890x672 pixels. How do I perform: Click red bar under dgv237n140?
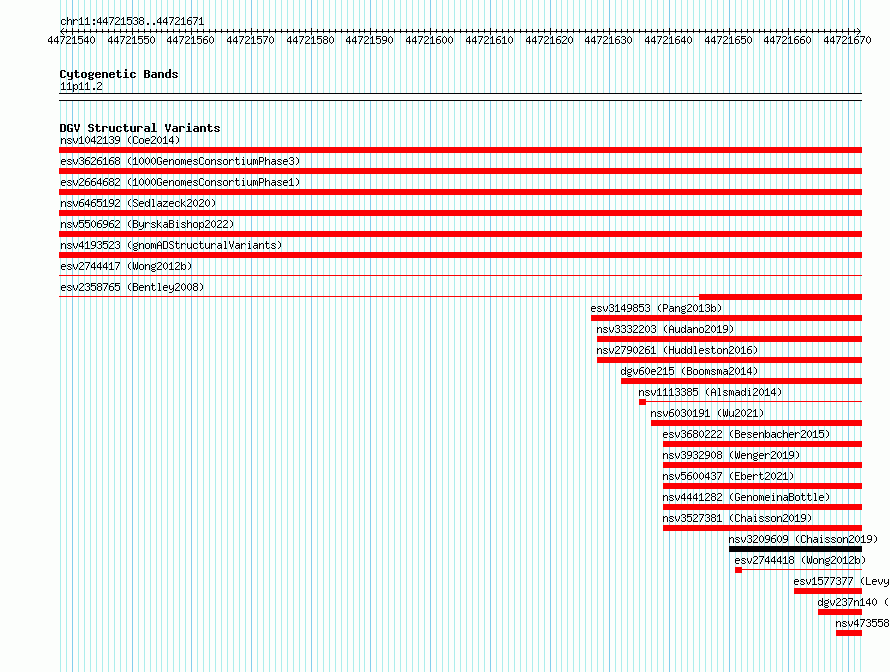(840, 612)
